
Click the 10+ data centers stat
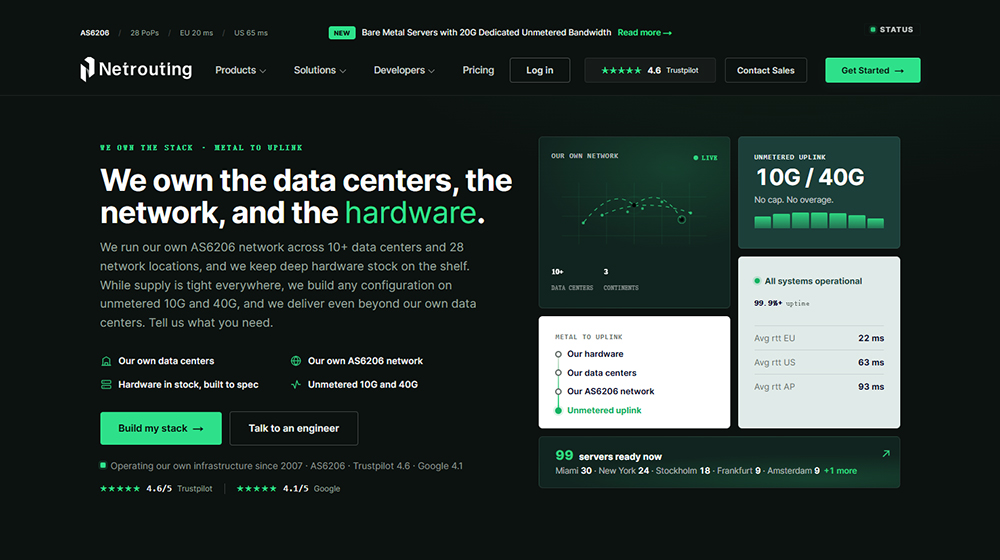point(571,279)
